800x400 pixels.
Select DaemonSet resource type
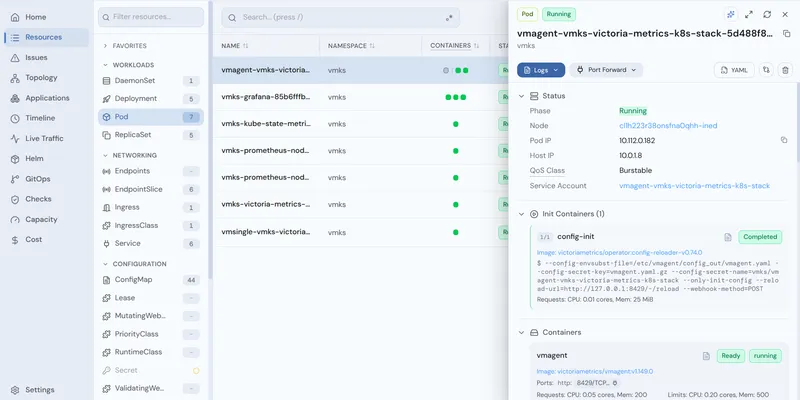[151, 81]
